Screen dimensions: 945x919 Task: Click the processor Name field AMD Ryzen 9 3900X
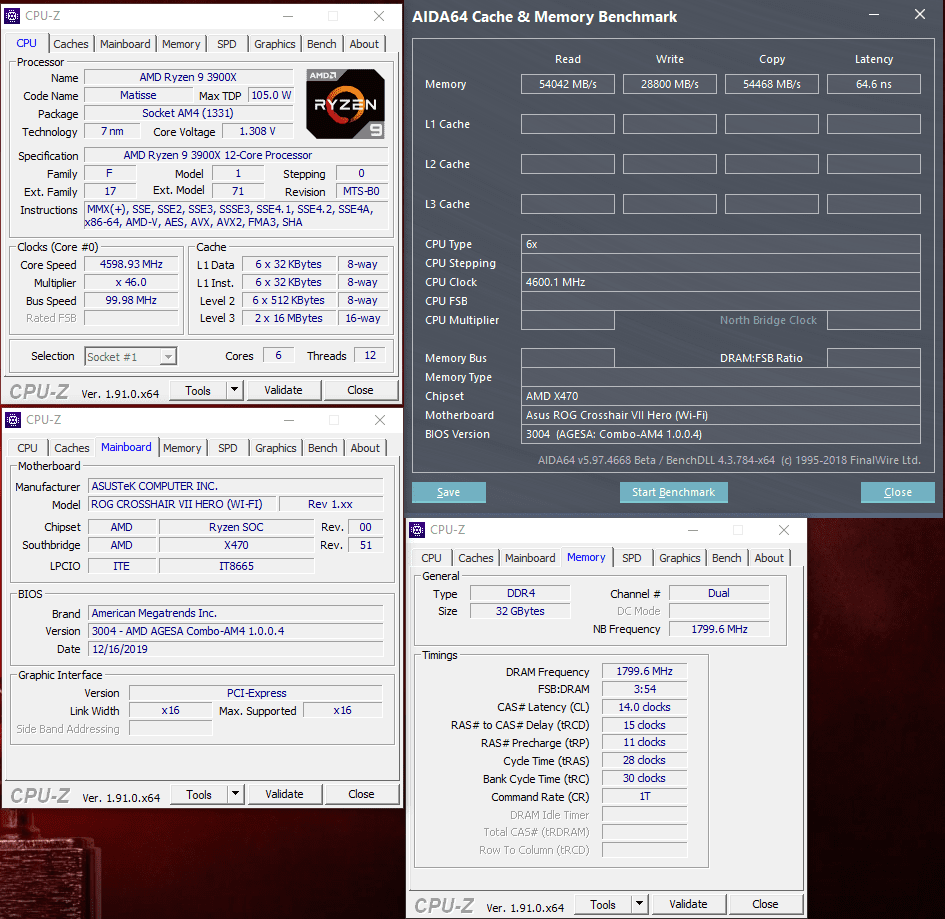188,77
